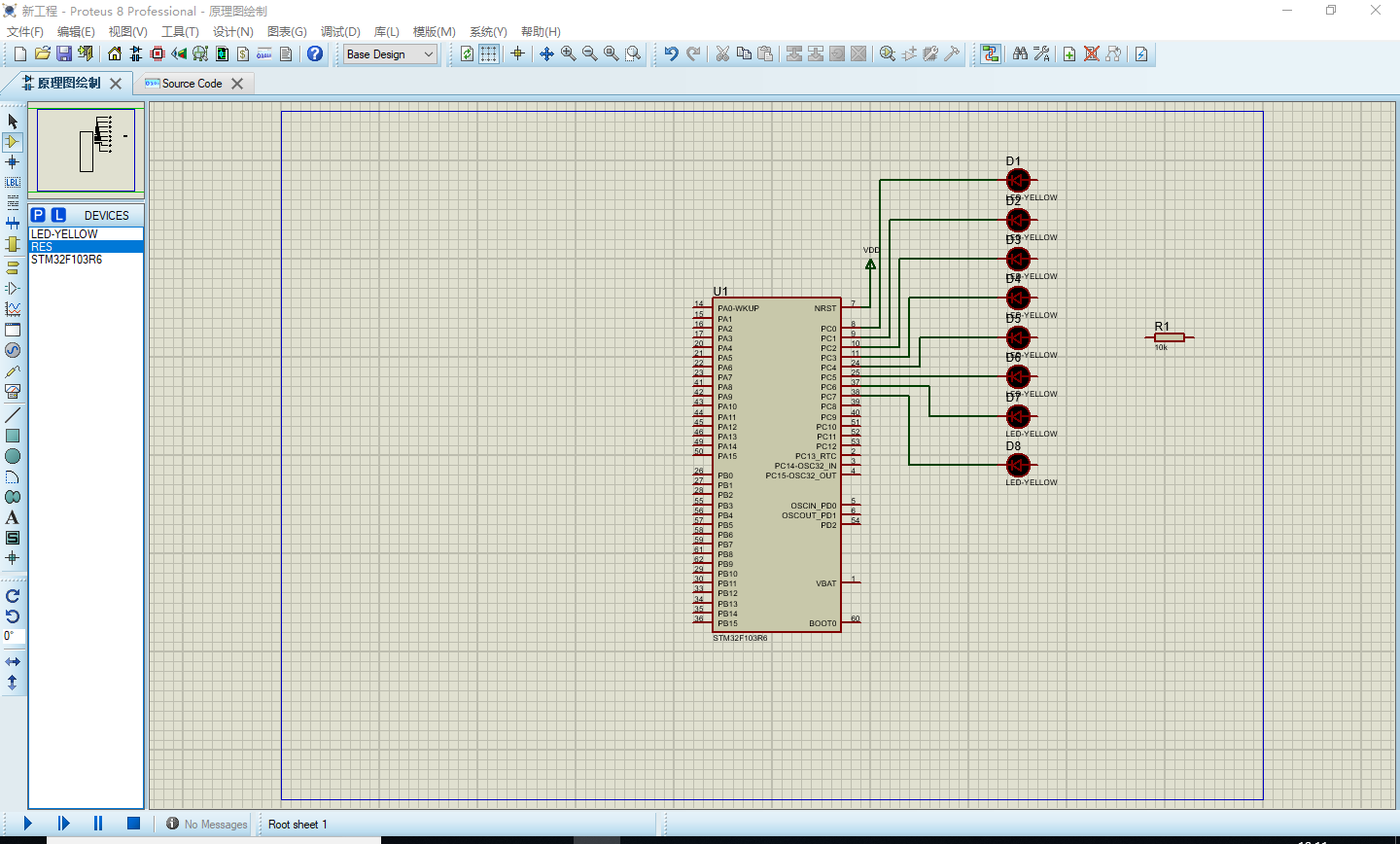Stop the simulation
This screenshot has width=1400, height=844.
point(134,824)
